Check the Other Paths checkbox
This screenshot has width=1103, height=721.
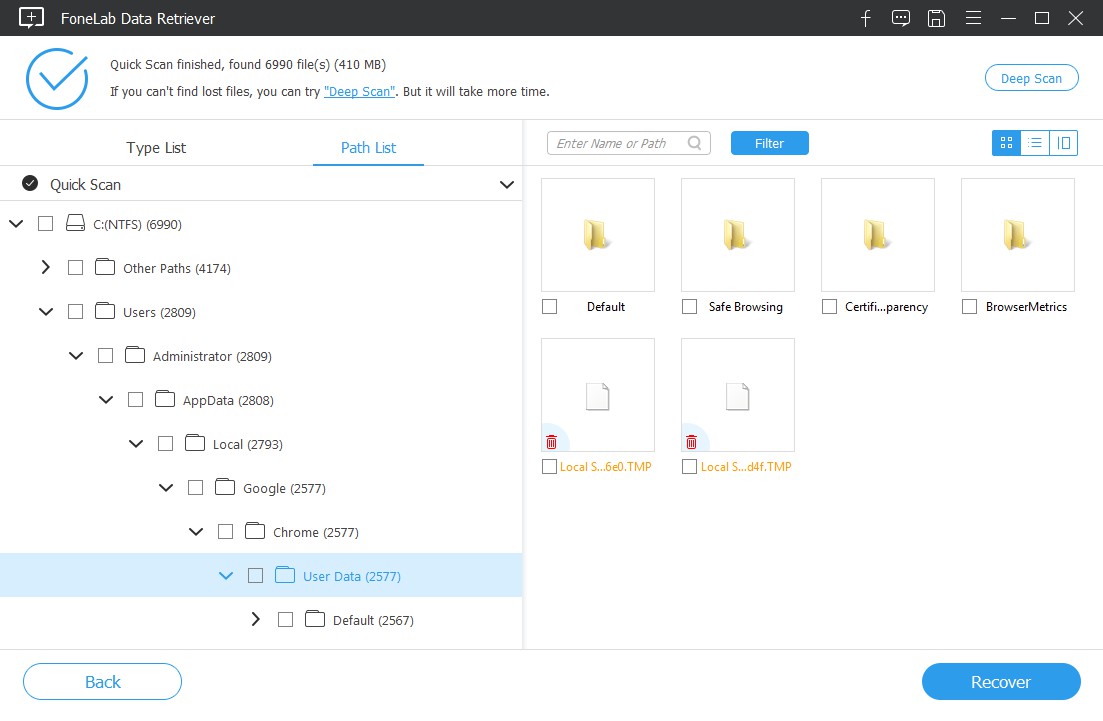75,267
